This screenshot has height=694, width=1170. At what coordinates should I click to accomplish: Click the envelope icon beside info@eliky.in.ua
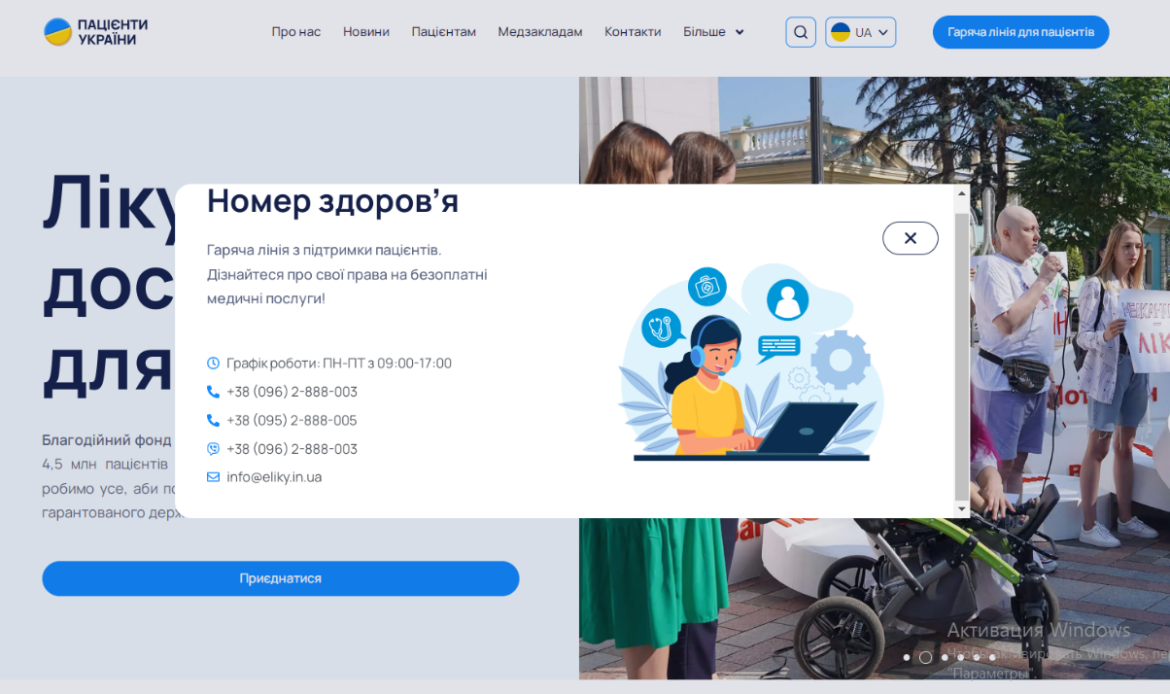213,477
